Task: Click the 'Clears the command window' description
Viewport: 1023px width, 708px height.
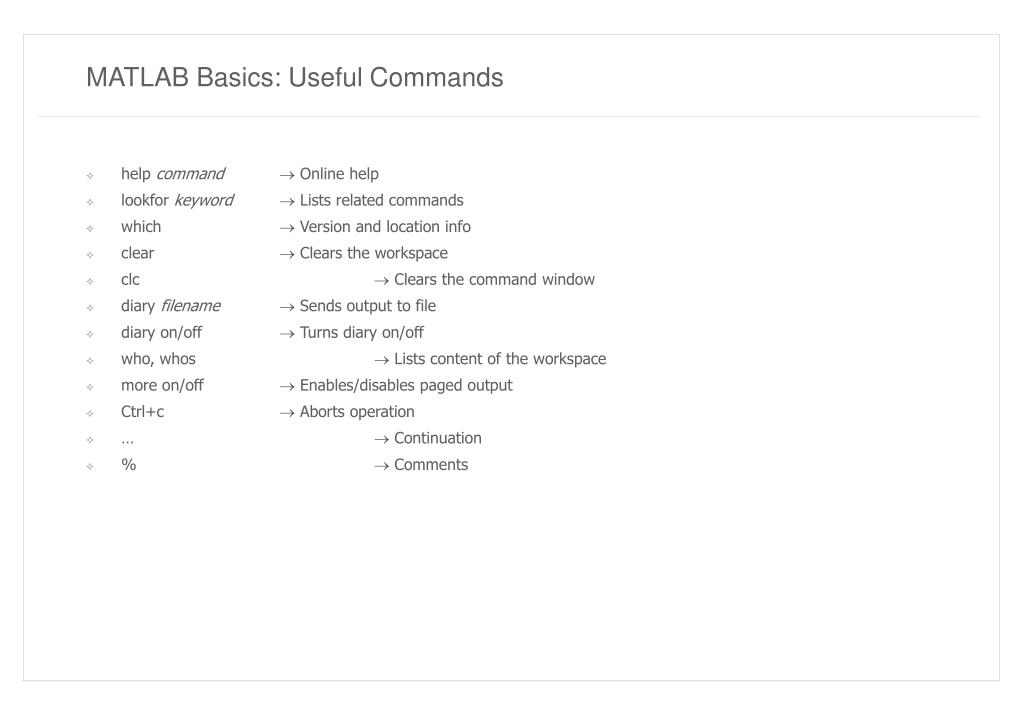Action: pos(494,279)
